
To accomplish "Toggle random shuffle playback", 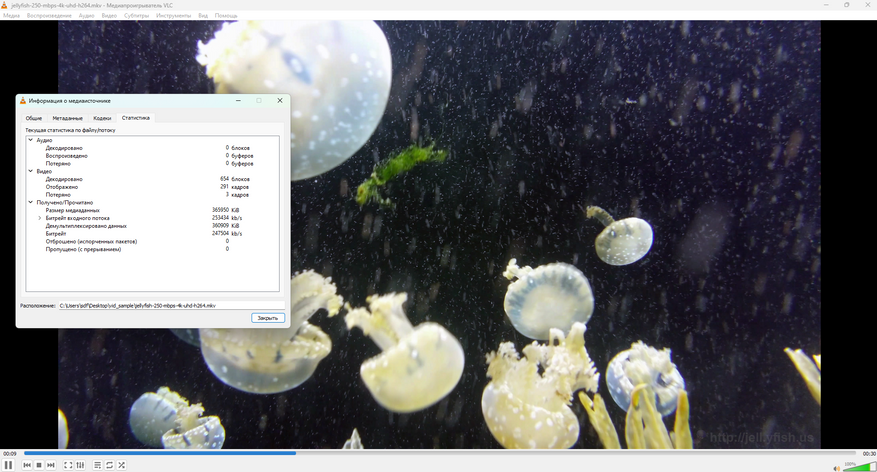I will (121, 465).
